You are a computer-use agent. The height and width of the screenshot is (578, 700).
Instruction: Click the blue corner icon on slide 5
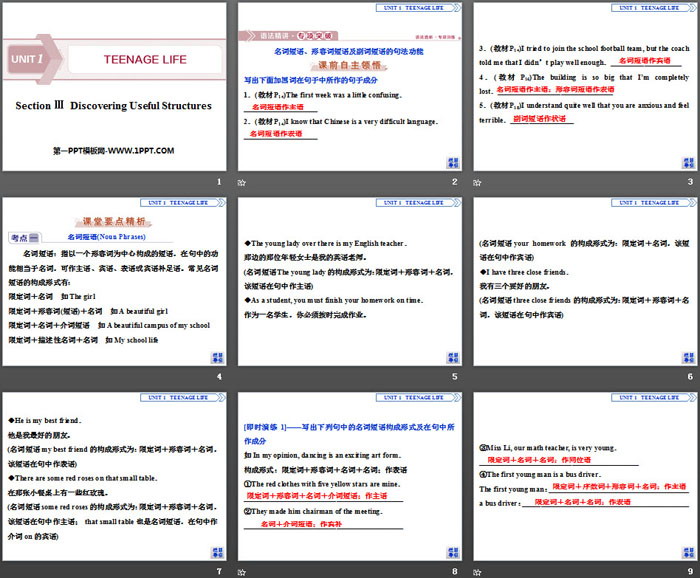pyautogui.click(x=453, y=358)
